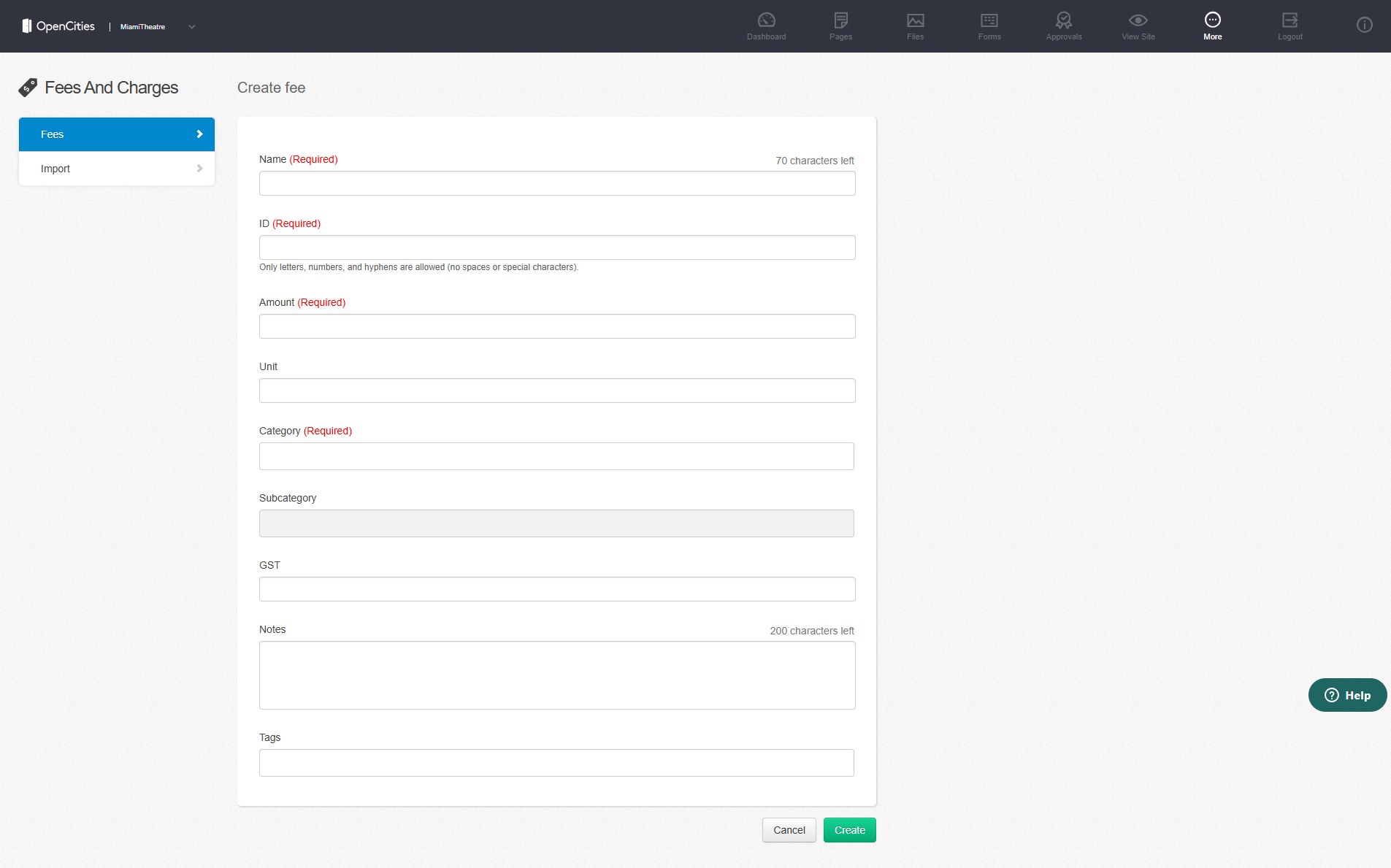Screen dimensions: 1391x868
Task: Open the Category selection field
Action: coord(556,456)
